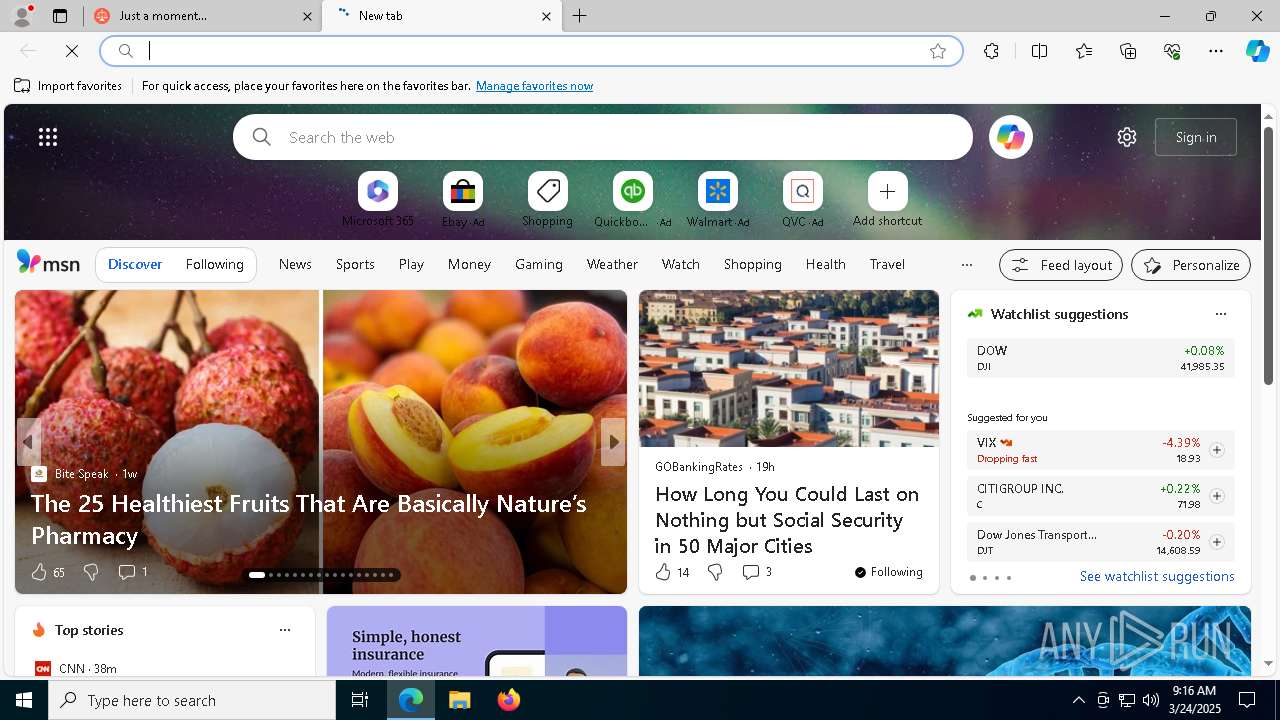Launch Firefox from taskbar

(x=509, y=700)
